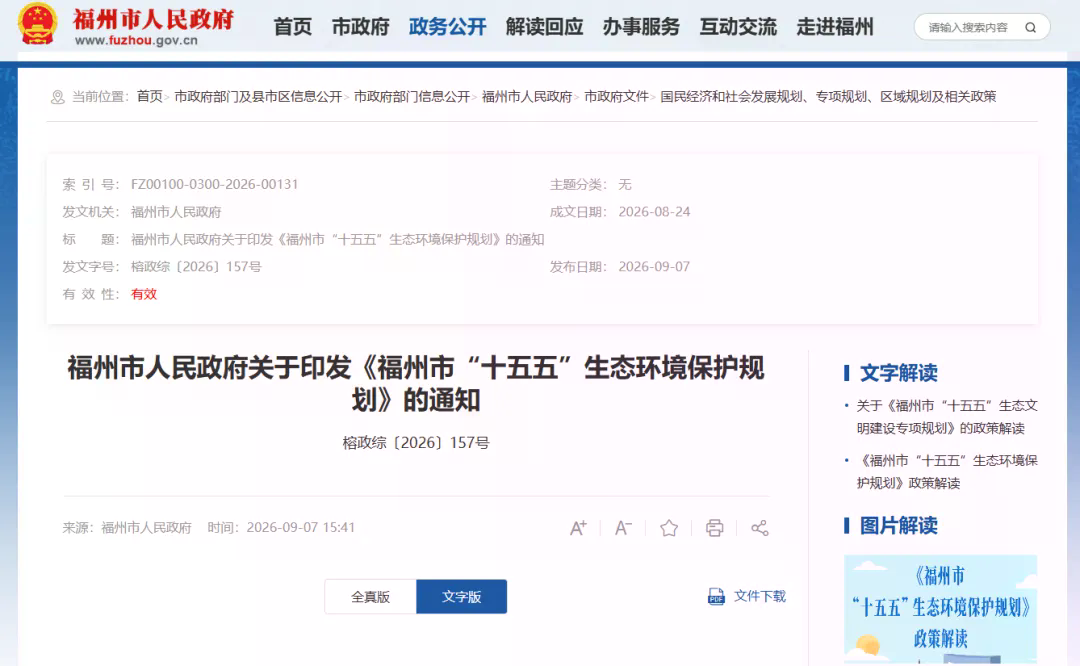The image size is (1080, 666).
Task: Open the 解读回应 menu item
Action: 544,27
